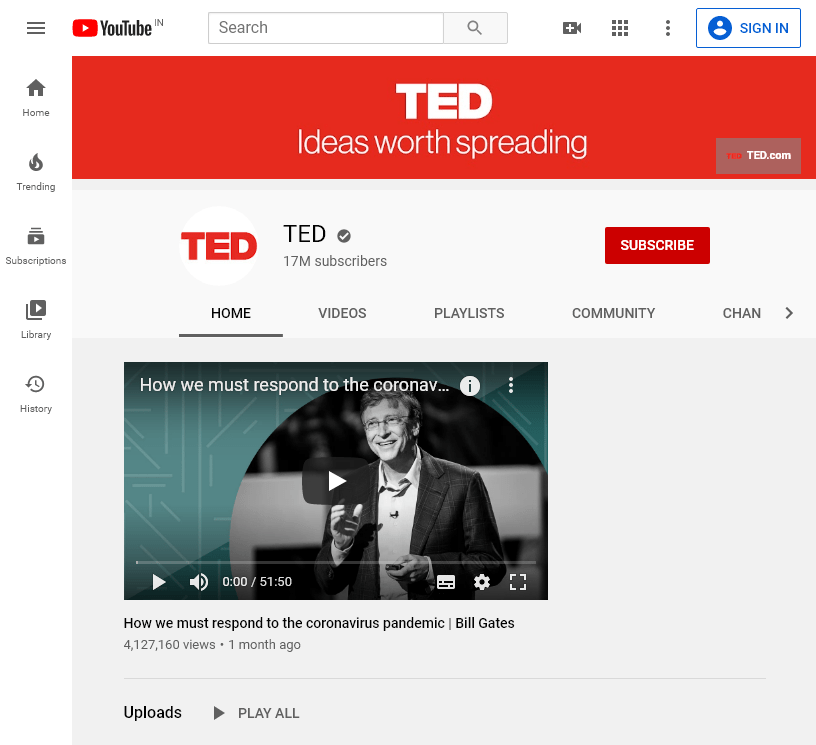Focus the Search input field
This screenshot has height=745, width=816.
coord(326,28)
